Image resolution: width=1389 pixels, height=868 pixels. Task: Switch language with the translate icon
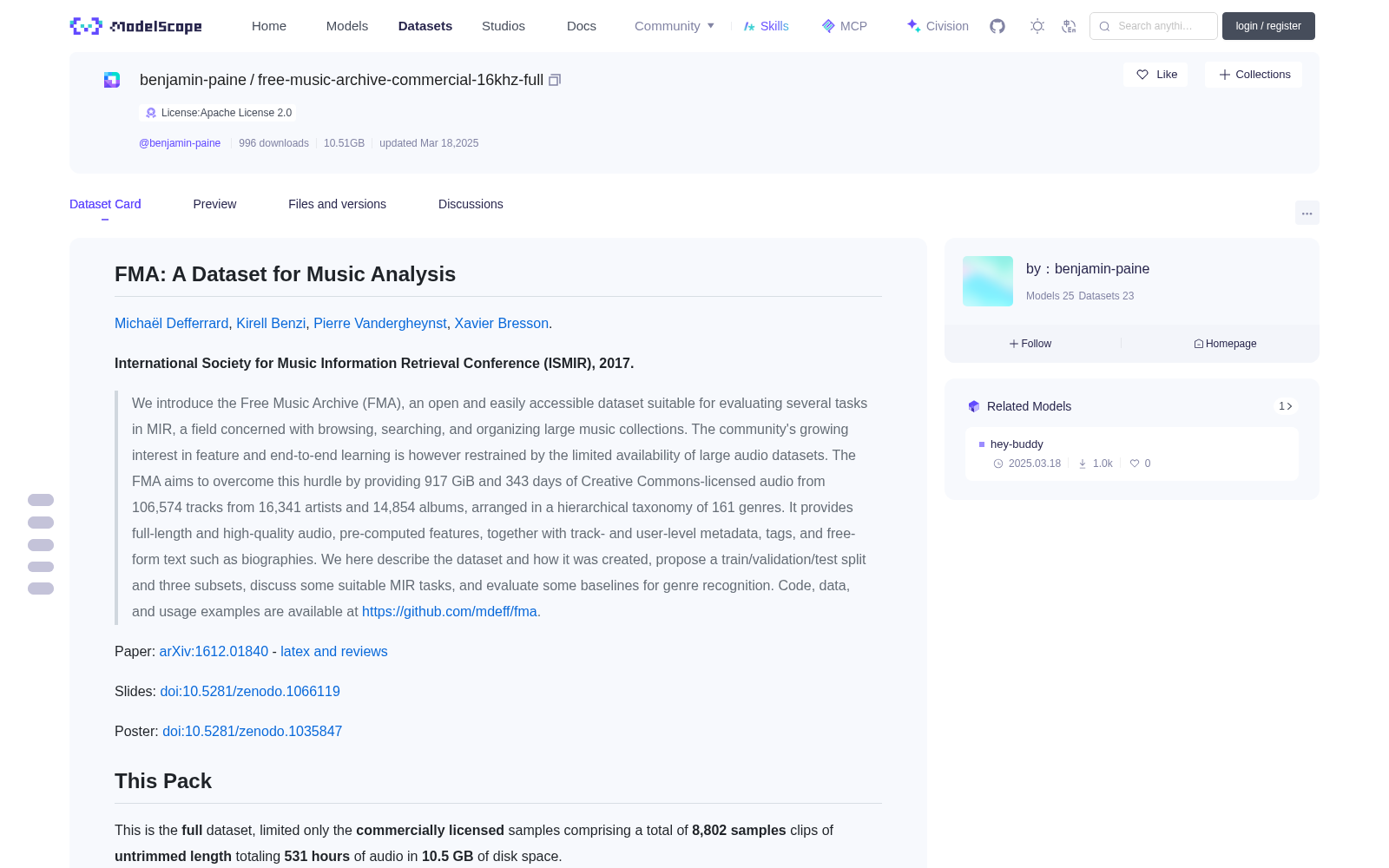tap(1070, 26)
